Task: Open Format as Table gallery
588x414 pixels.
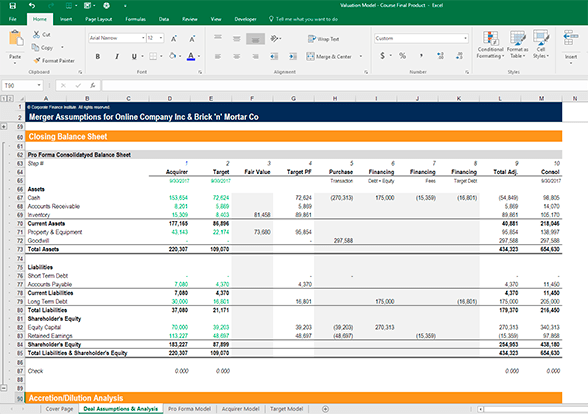Action: (x=518, y=45)
